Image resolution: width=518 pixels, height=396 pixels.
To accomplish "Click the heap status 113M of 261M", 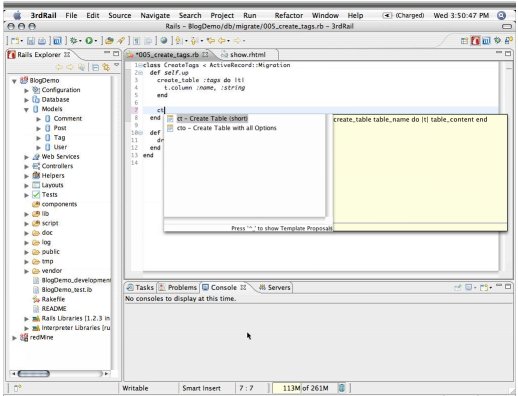I will pos(304,388).
